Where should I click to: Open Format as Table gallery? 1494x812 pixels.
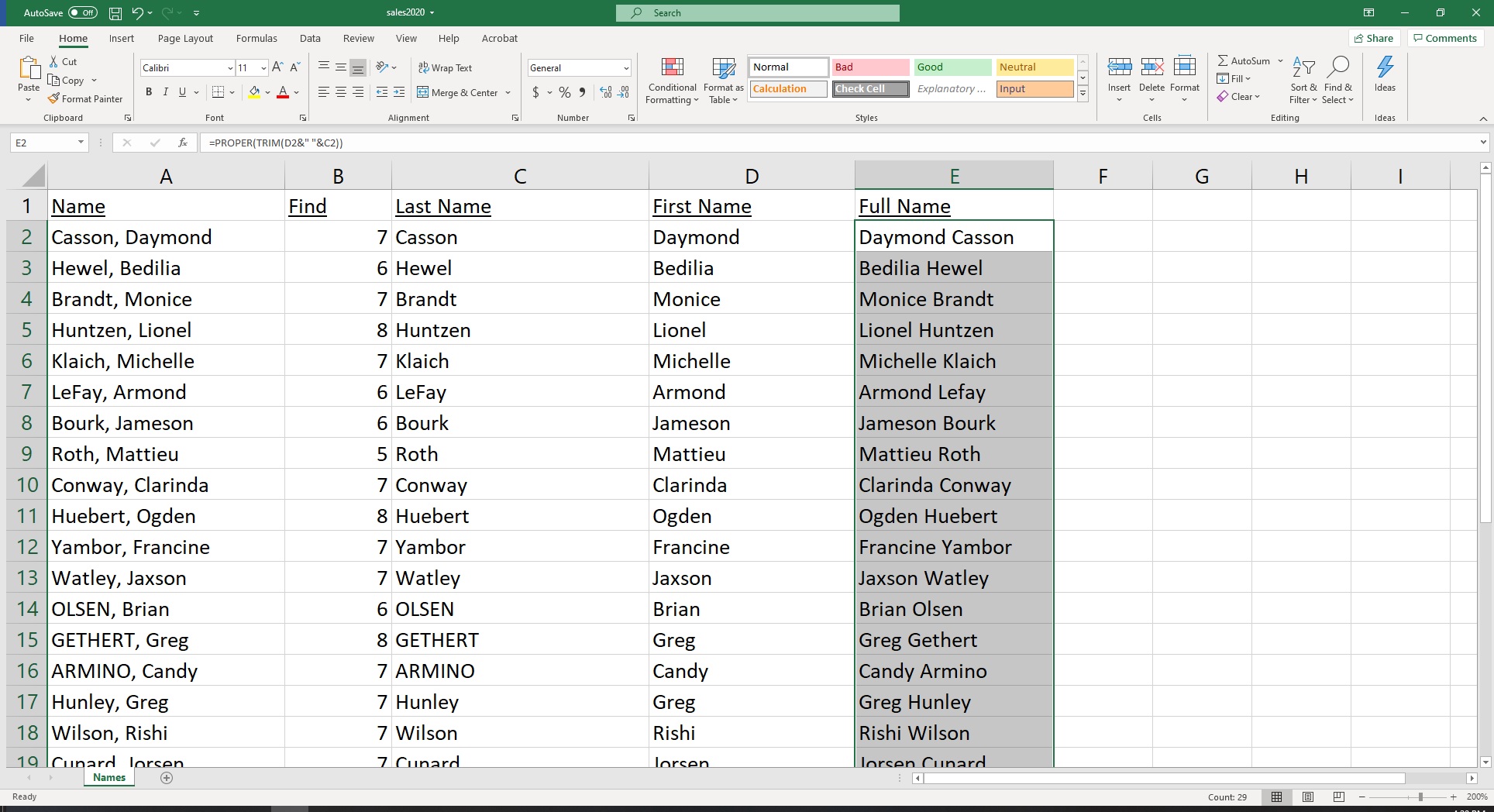tap(723, 81)
